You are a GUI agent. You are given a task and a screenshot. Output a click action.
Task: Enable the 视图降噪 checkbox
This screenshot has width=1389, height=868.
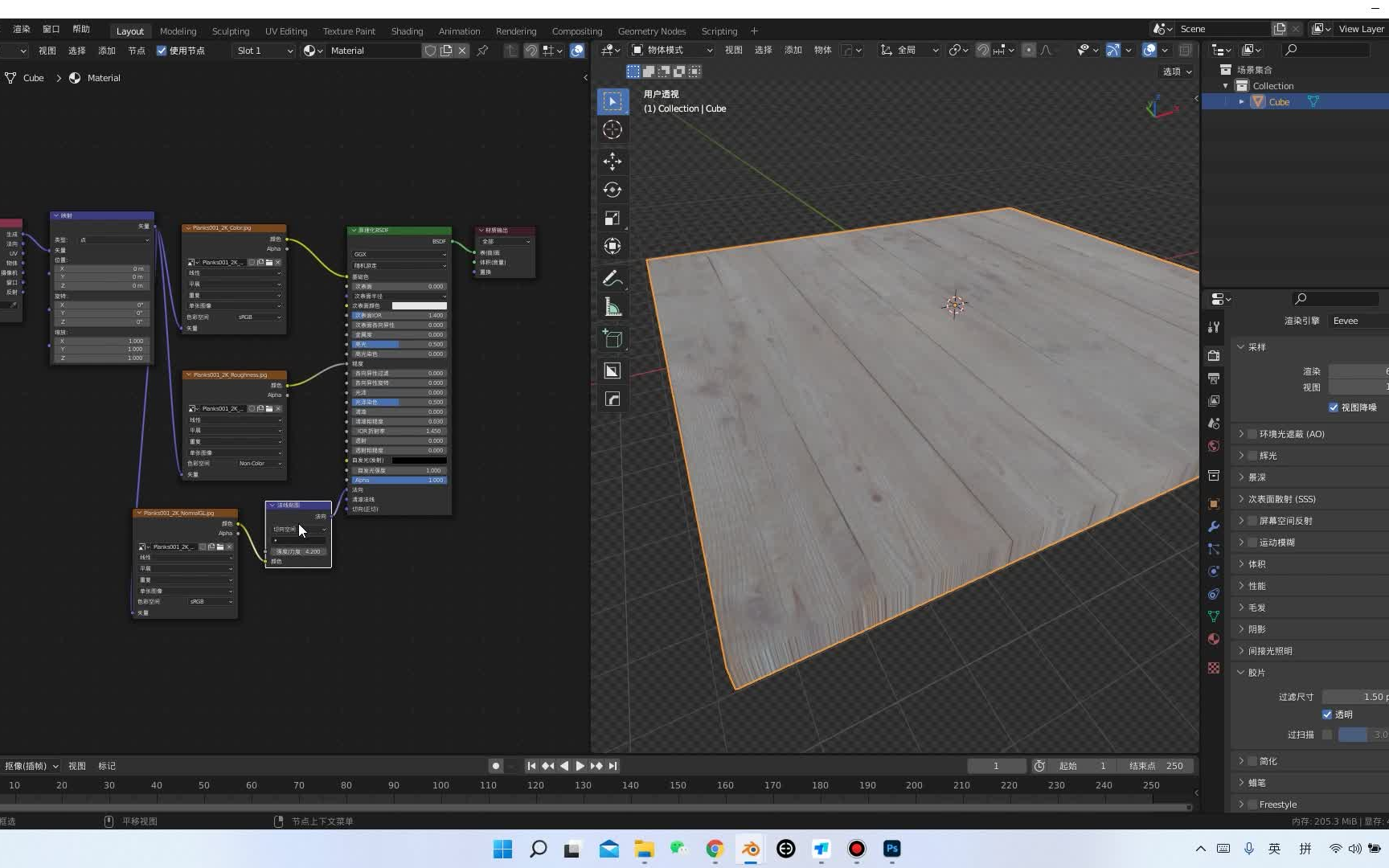(x=1334, y=407)
